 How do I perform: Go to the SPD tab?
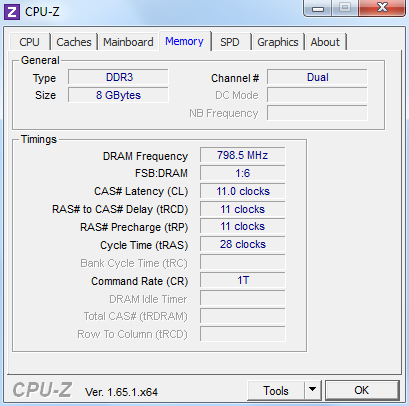point(230,42)
